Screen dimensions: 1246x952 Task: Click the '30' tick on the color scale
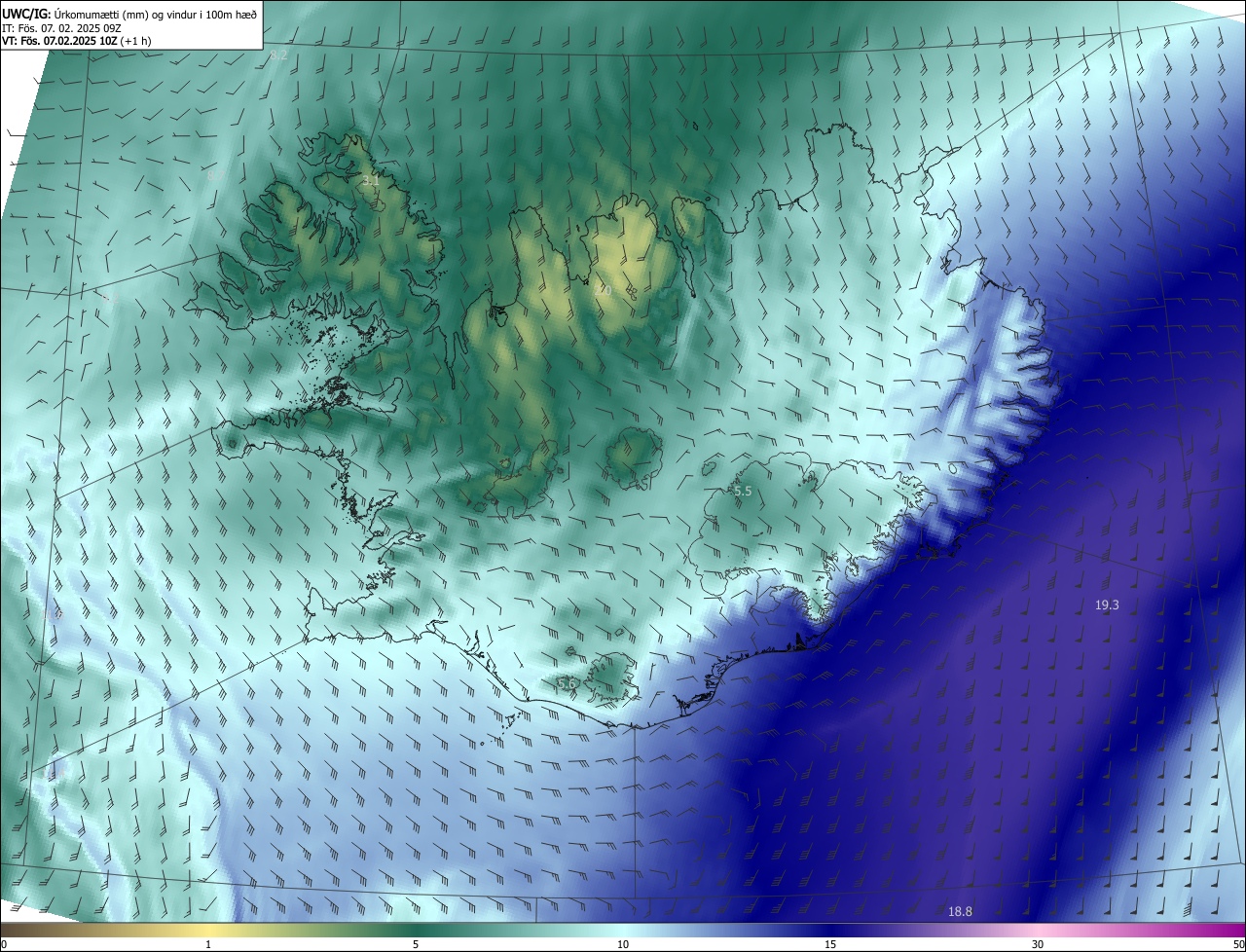pyautogui.click(x=1038, y=944)
